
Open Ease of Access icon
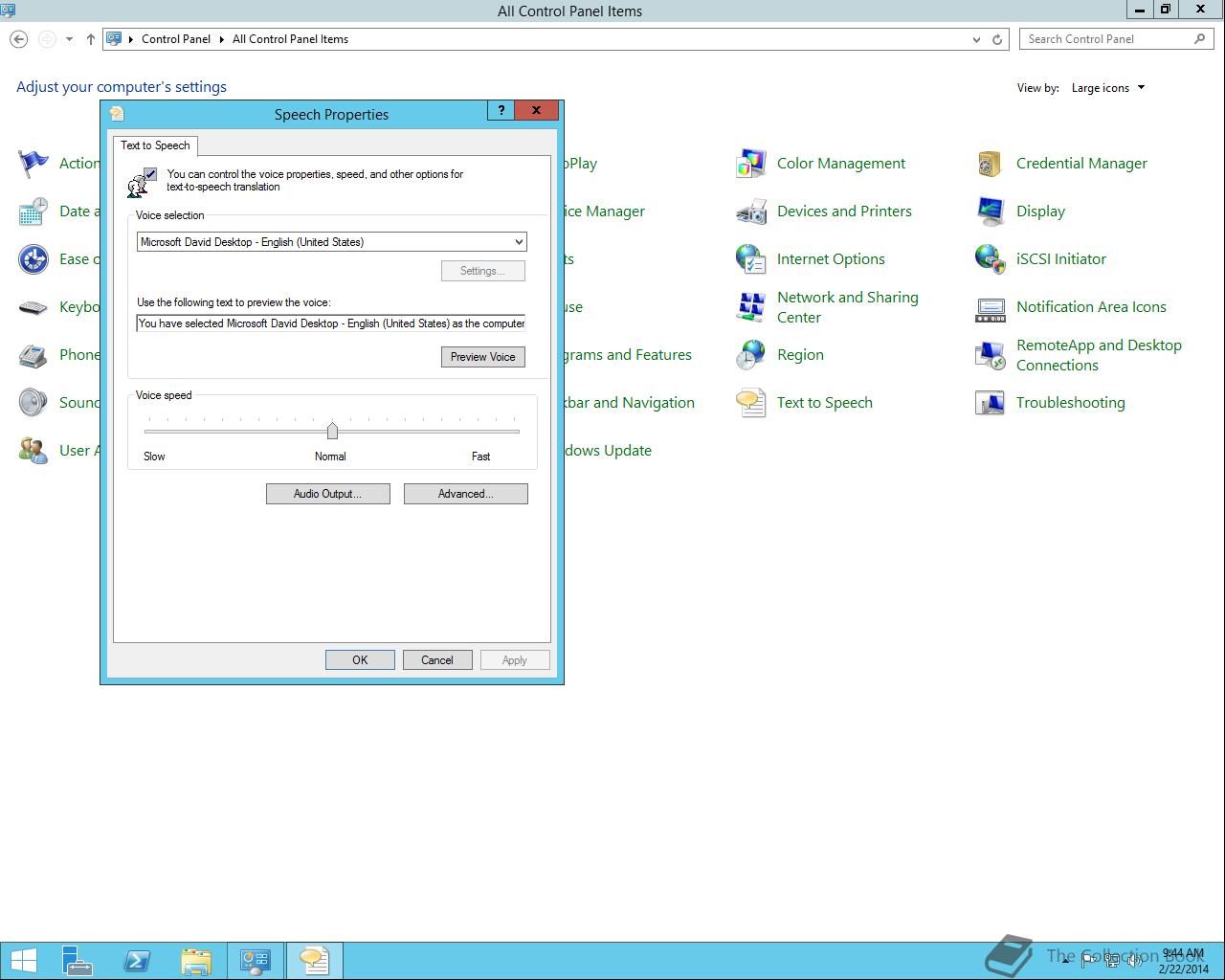coord(33,259)
